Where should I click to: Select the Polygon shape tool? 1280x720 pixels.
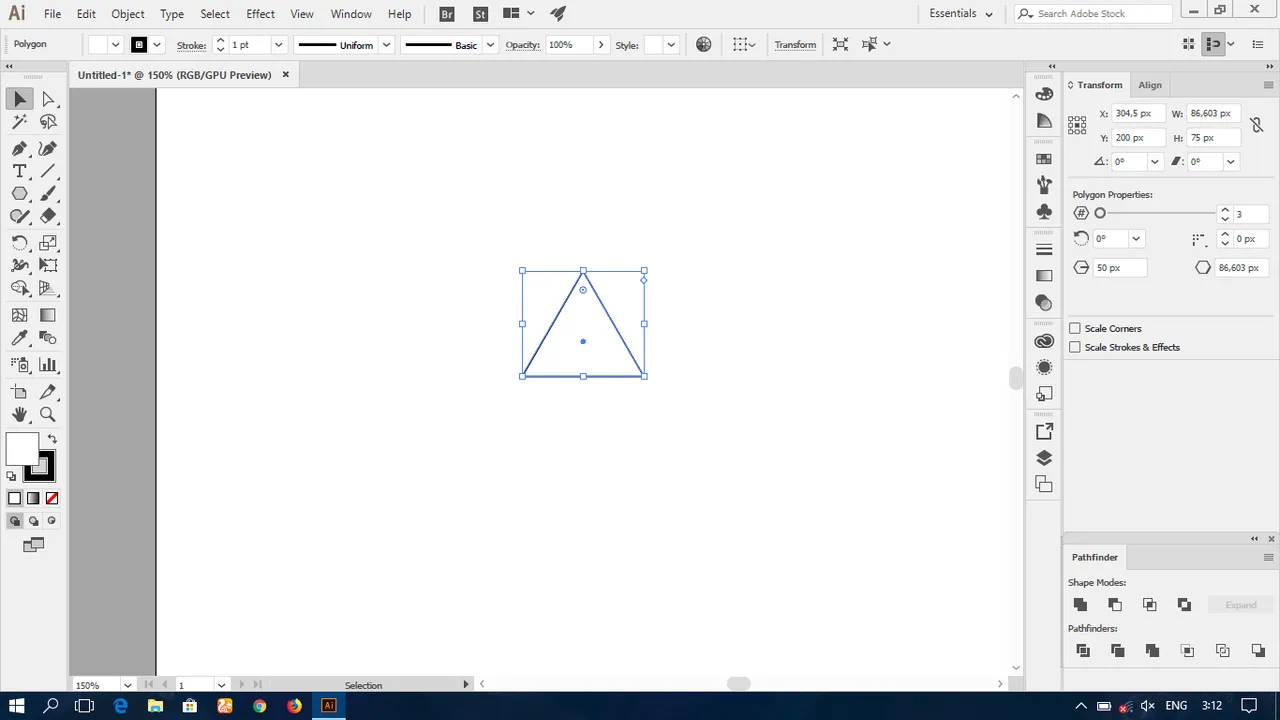(x=20, y=194)
